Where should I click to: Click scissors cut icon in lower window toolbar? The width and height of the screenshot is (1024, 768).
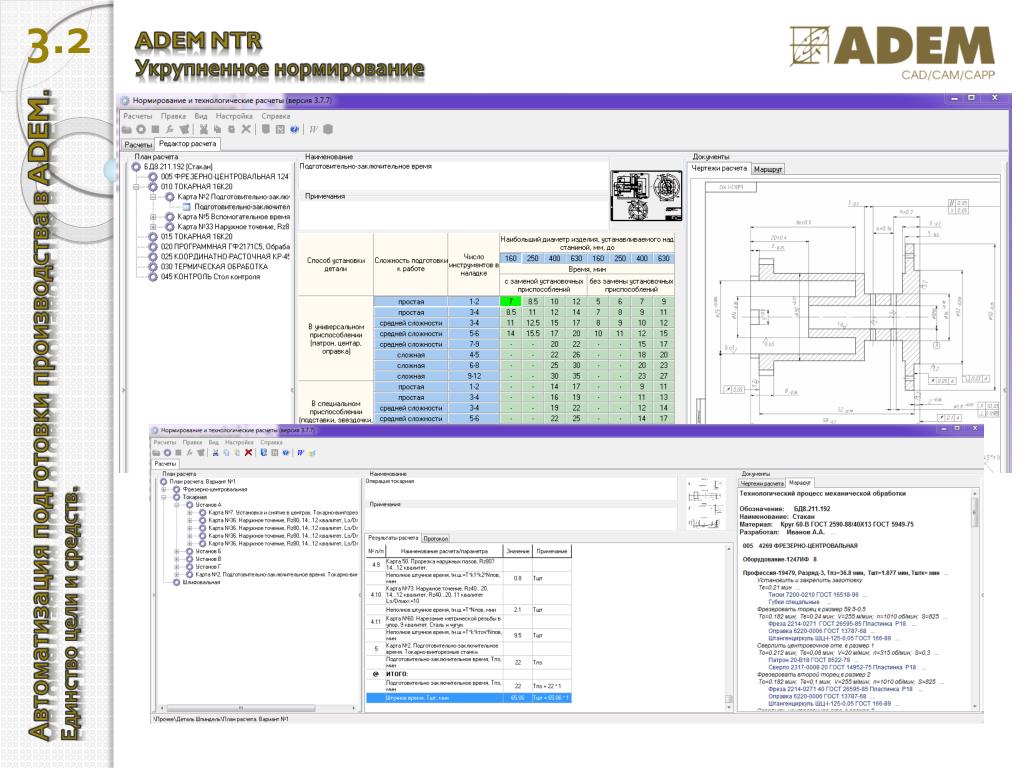(216, 453)
